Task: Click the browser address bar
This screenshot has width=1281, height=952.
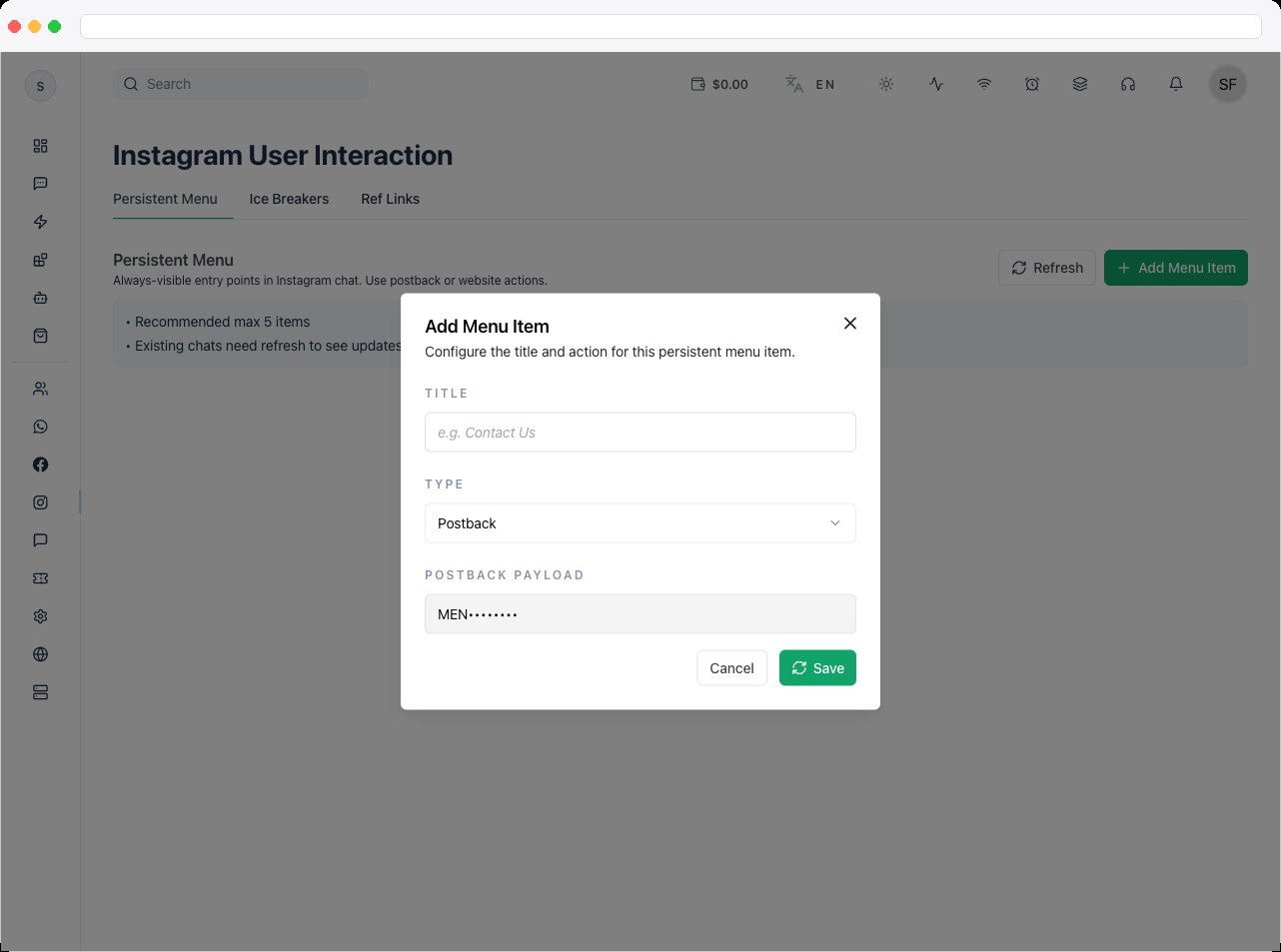Action: 670,26
